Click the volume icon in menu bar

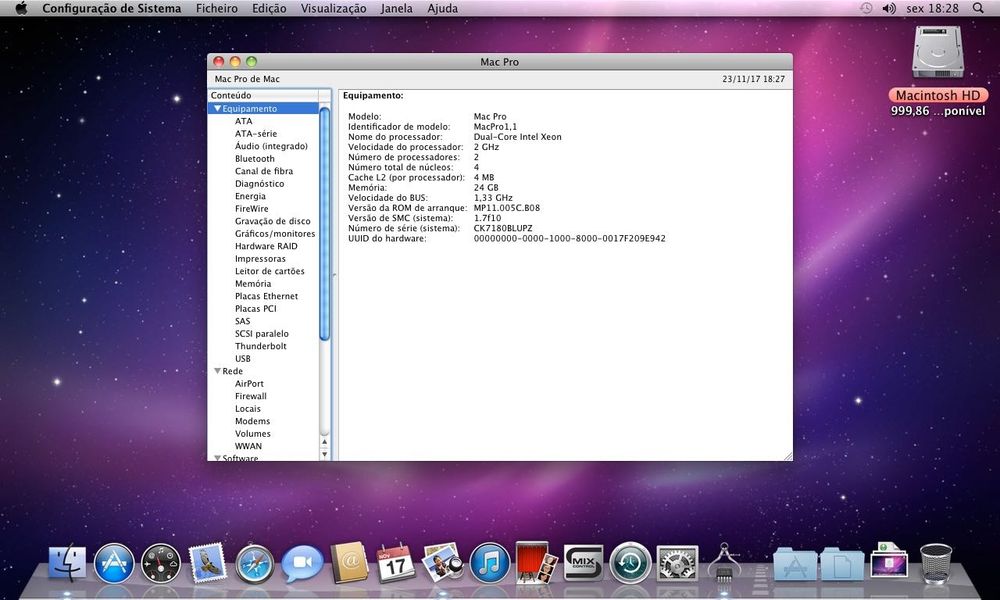tap(889, 8)
